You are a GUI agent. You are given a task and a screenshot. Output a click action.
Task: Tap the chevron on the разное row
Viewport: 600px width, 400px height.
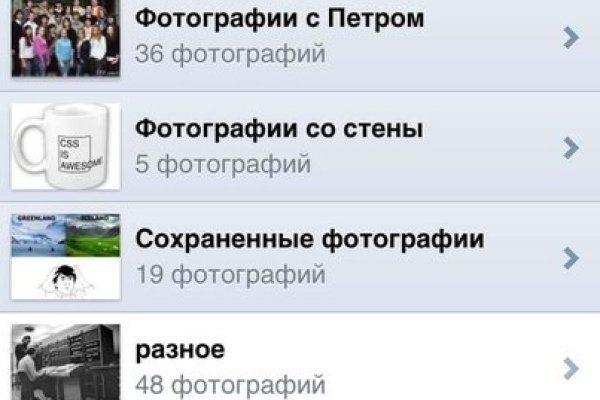(x=571, y=369)
